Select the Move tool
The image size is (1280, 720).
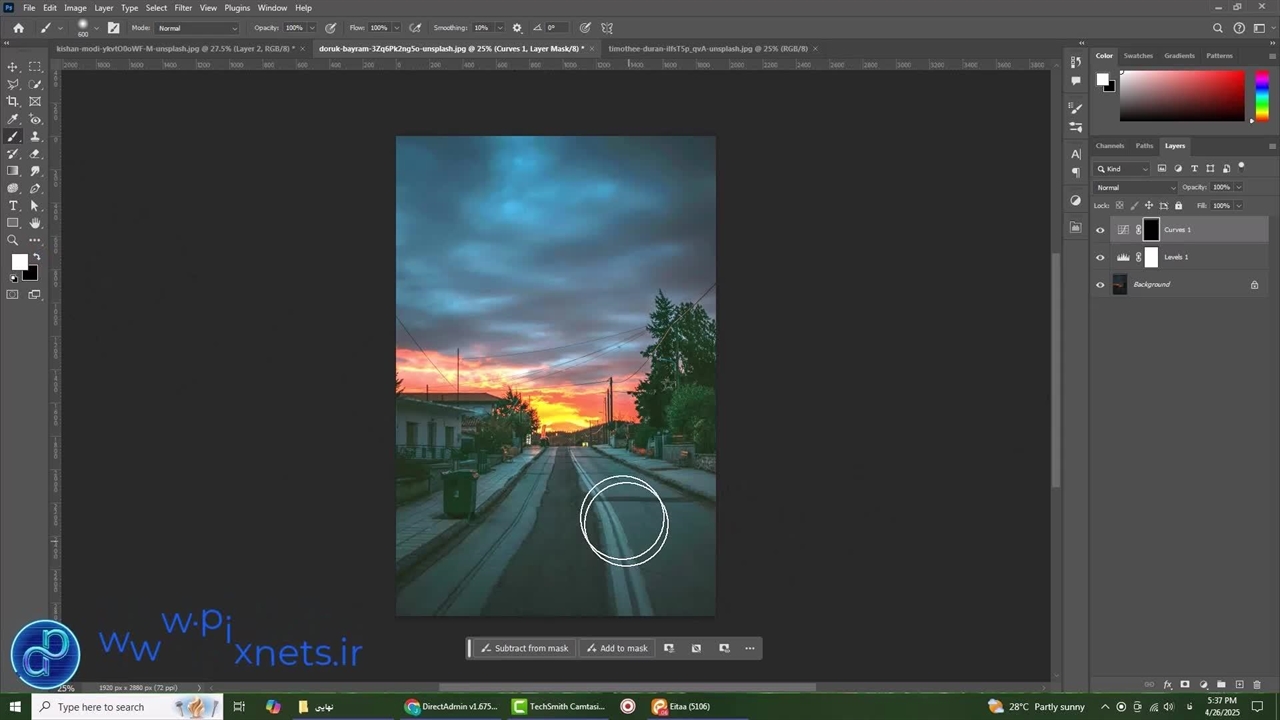(13, 67)
